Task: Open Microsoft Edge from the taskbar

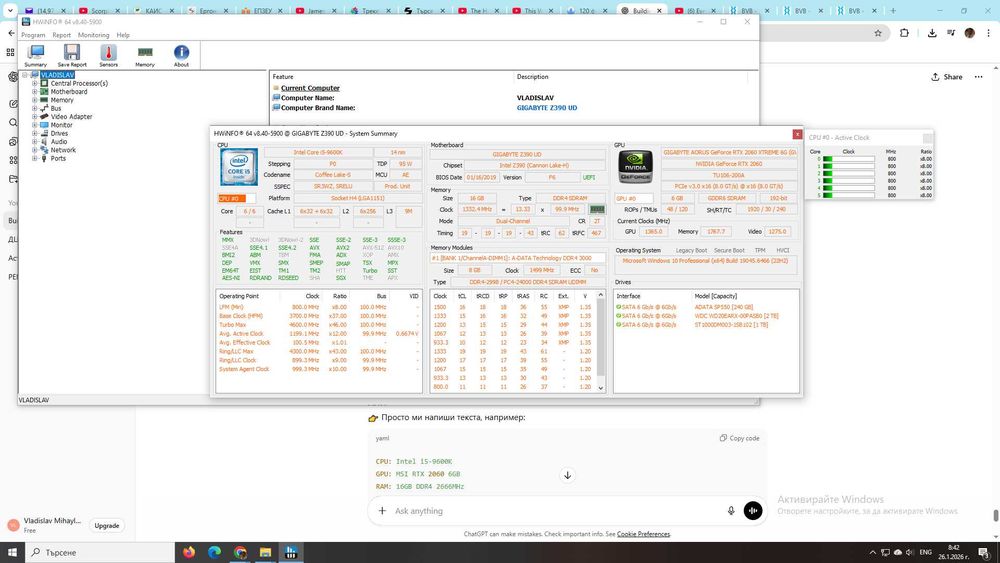Action: (214, 552)
